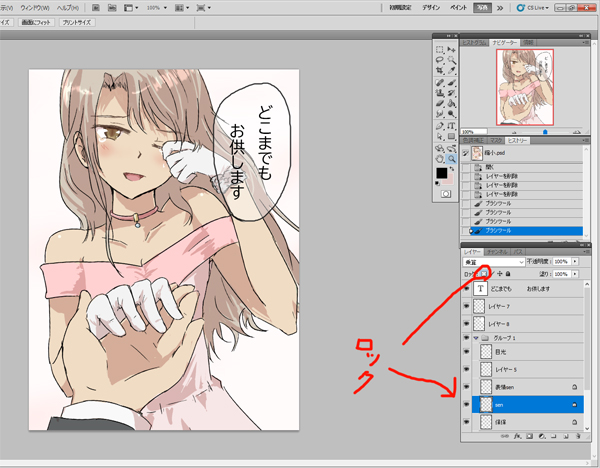Open the ウィンドウ(W) menu
Screen dimensions: 600x468
click(x=34, y=8)
